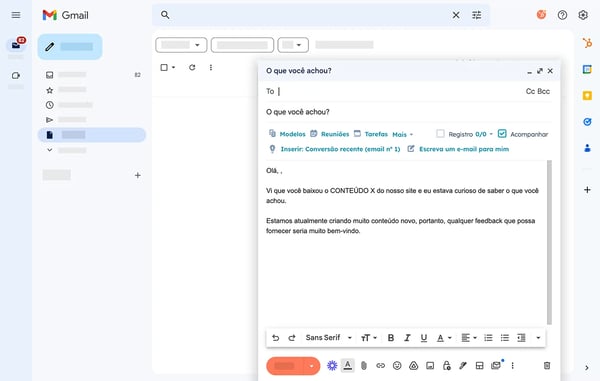600x381 pixels.
Task: Click the orange Send button
Action: (x=285, y=366)
